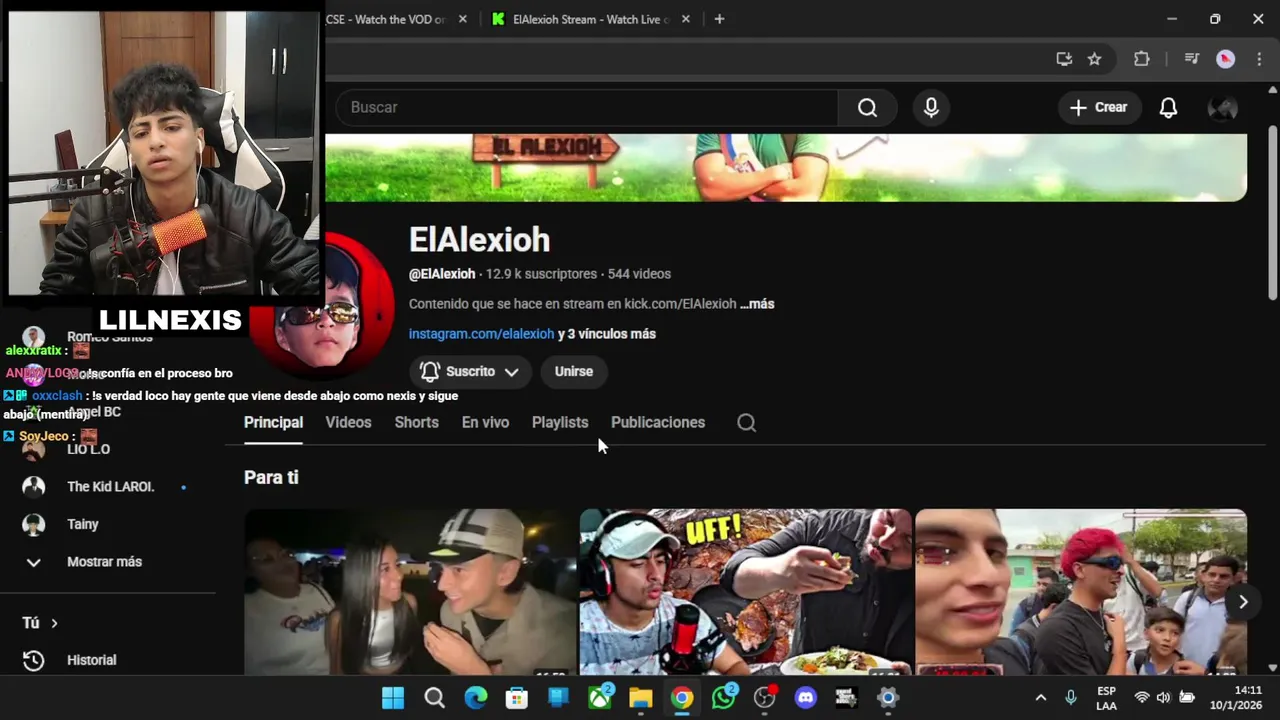Click the Buscar search field
The height and width of the screenshot is (720, 1280).
pos(587,107)
